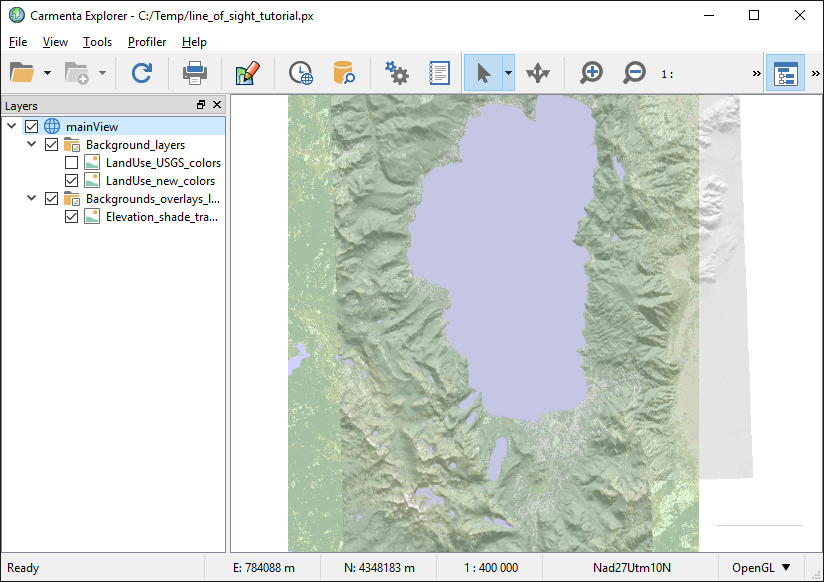Close the Layers panel
The image size is (824, 582).
(x=216, y=105)
